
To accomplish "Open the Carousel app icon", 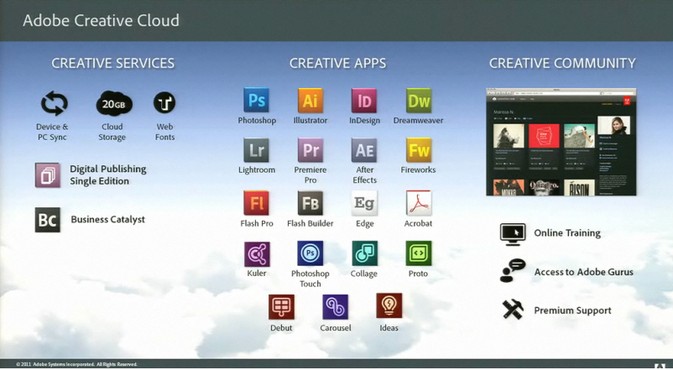I will point(335,306).
